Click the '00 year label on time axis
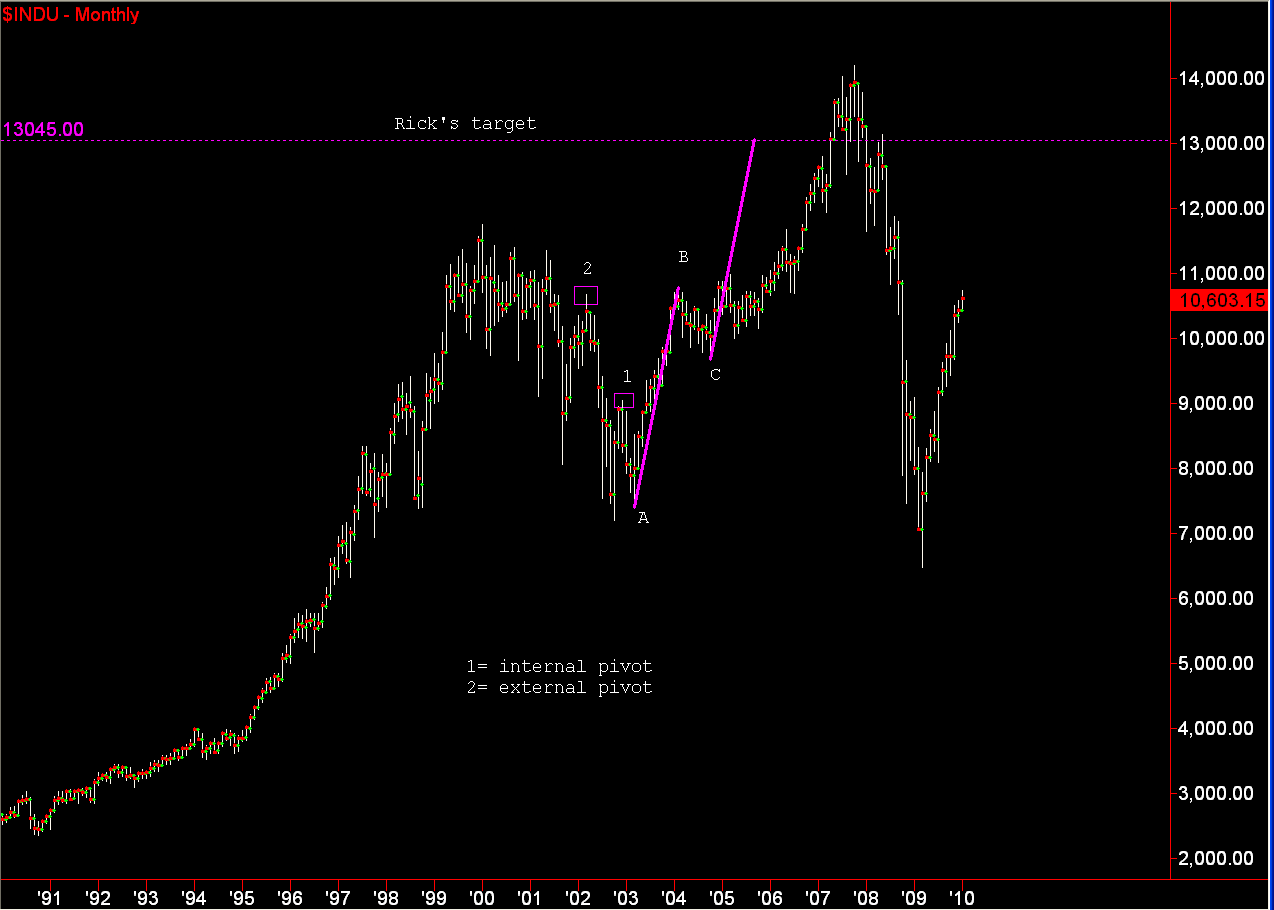 click(482, 896)
